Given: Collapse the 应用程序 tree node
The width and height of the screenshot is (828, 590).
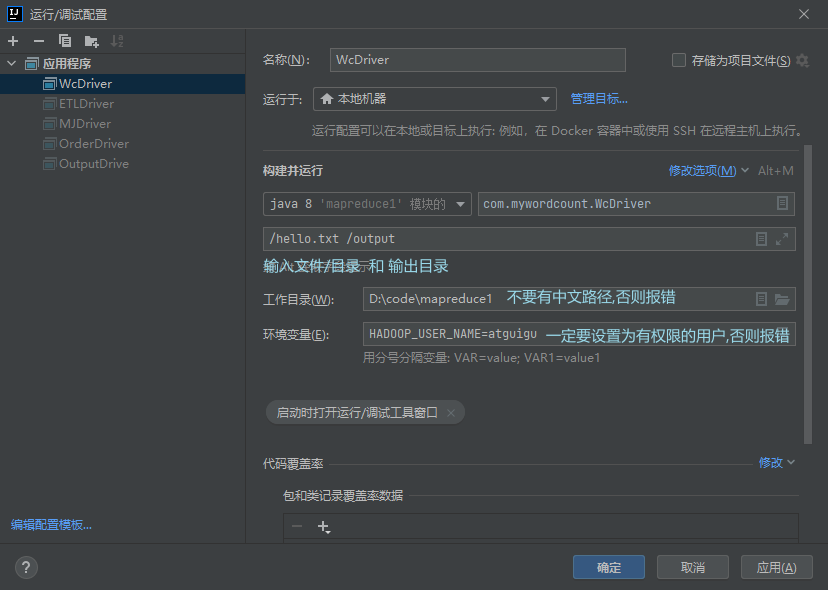Looking at the screenshot, I should [x=12, y=64].
